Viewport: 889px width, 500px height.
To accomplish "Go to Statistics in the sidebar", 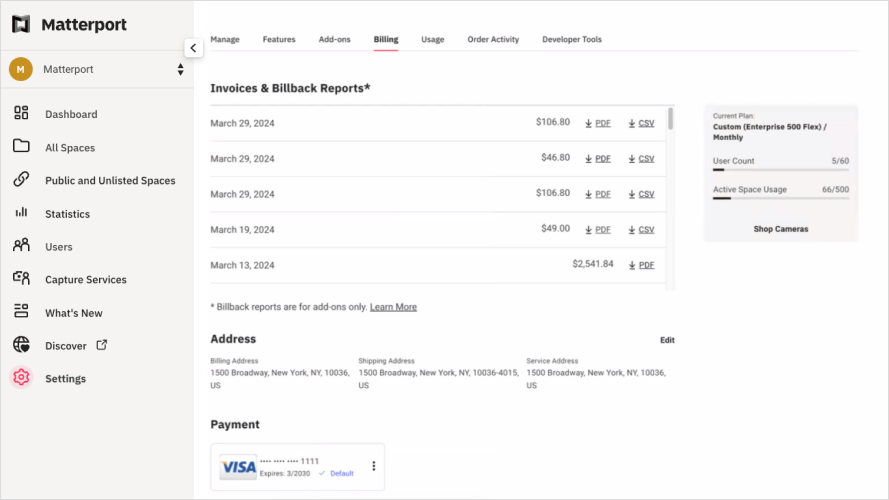I will point(67,214).
